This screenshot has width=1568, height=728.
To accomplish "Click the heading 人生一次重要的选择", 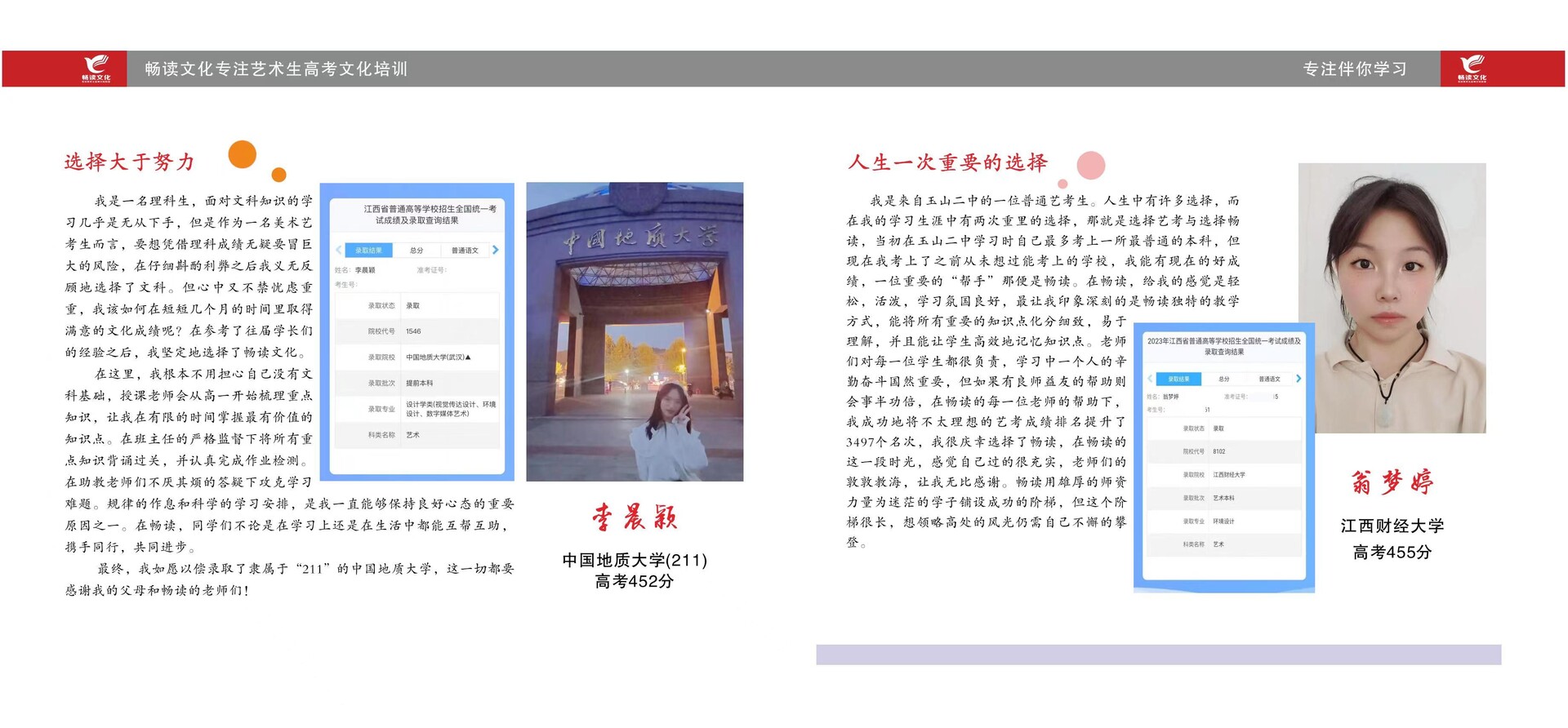I will 947,162.
